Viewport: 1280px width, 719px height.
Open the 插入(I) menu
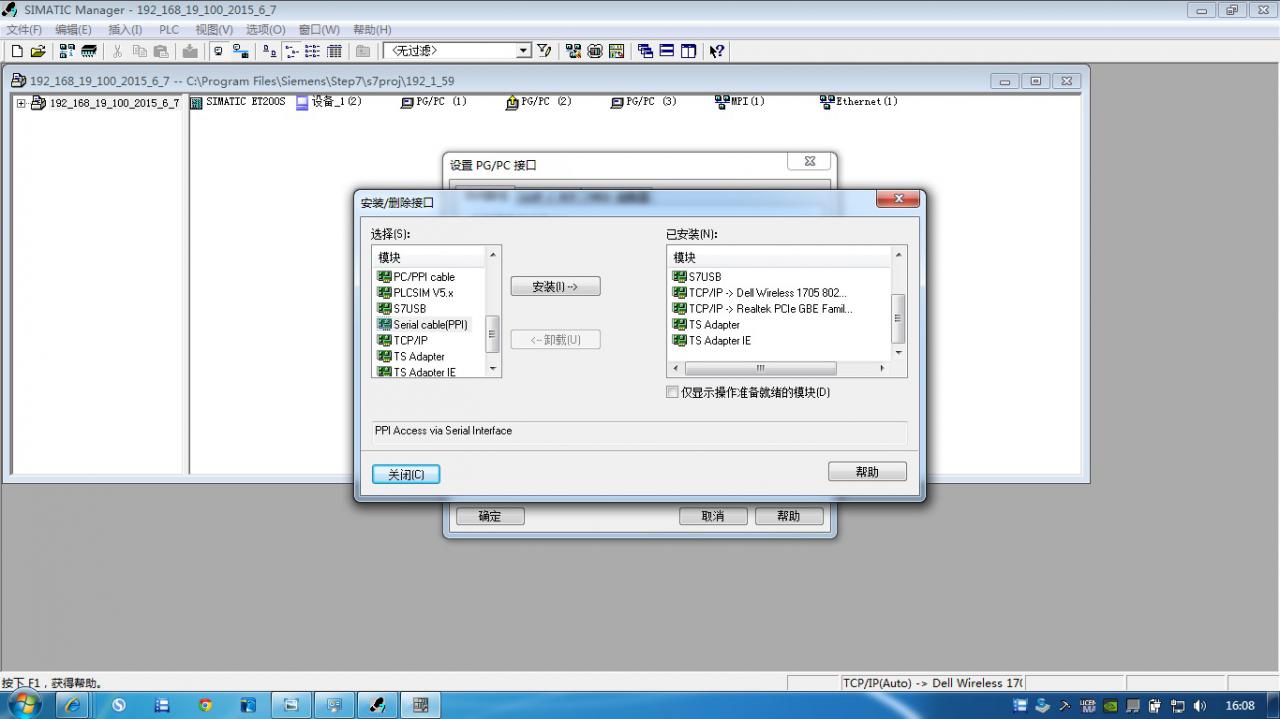click(125, 30)
